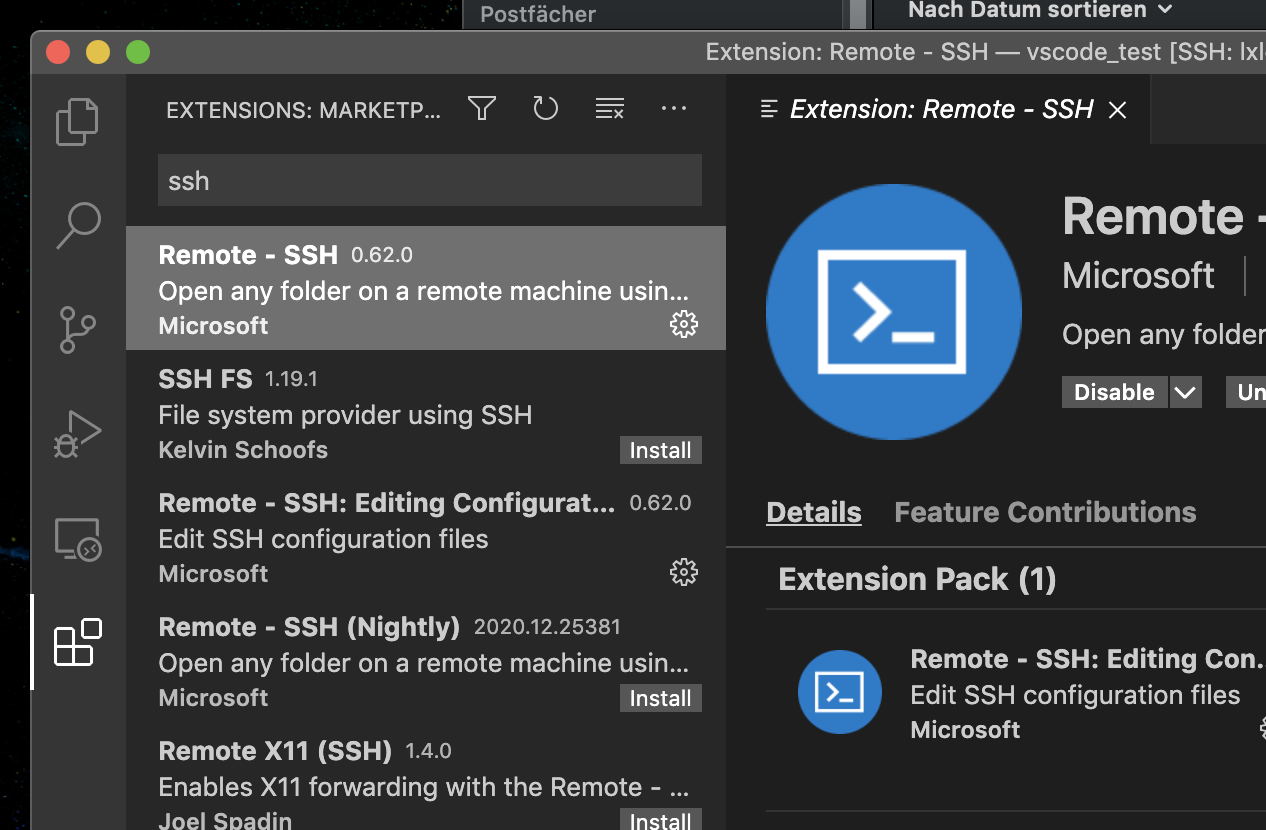Open the Remote Explorer view
This screenshot has width=1266, height=830.
click(x=78, y=539)
